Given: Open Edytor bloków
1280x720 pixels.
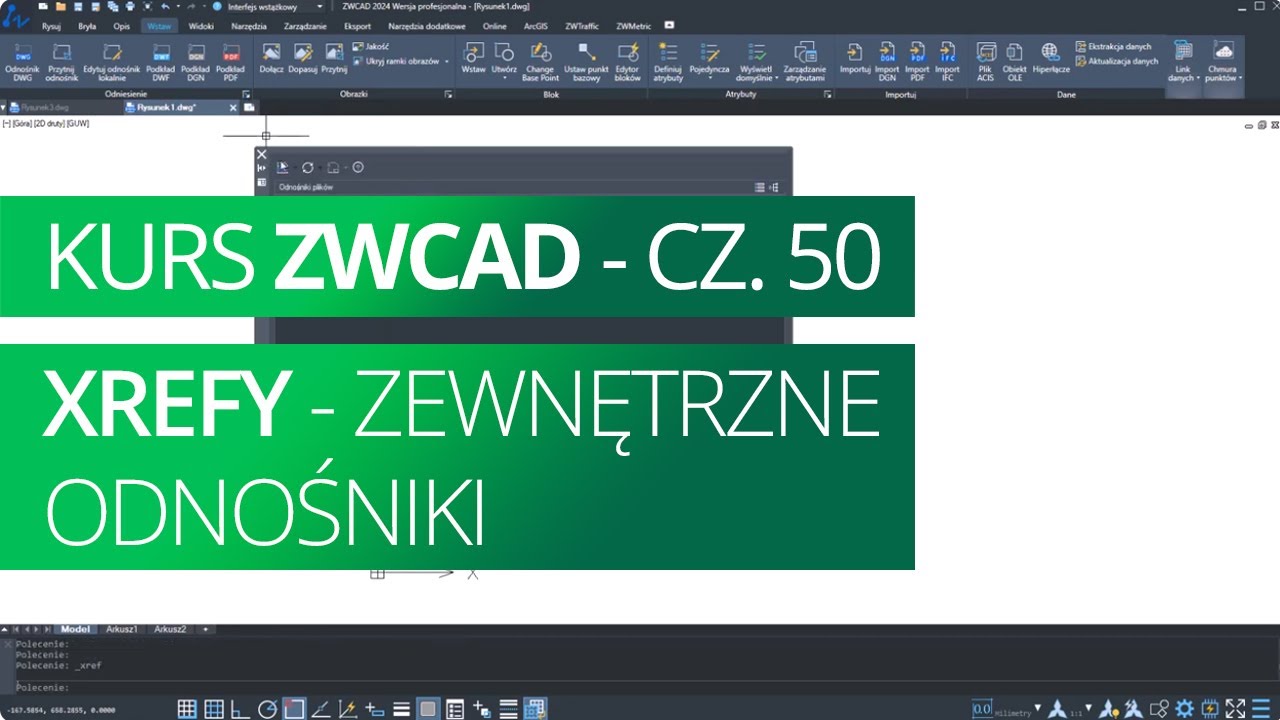Looking at the screenshot, I should coord(628,61).
